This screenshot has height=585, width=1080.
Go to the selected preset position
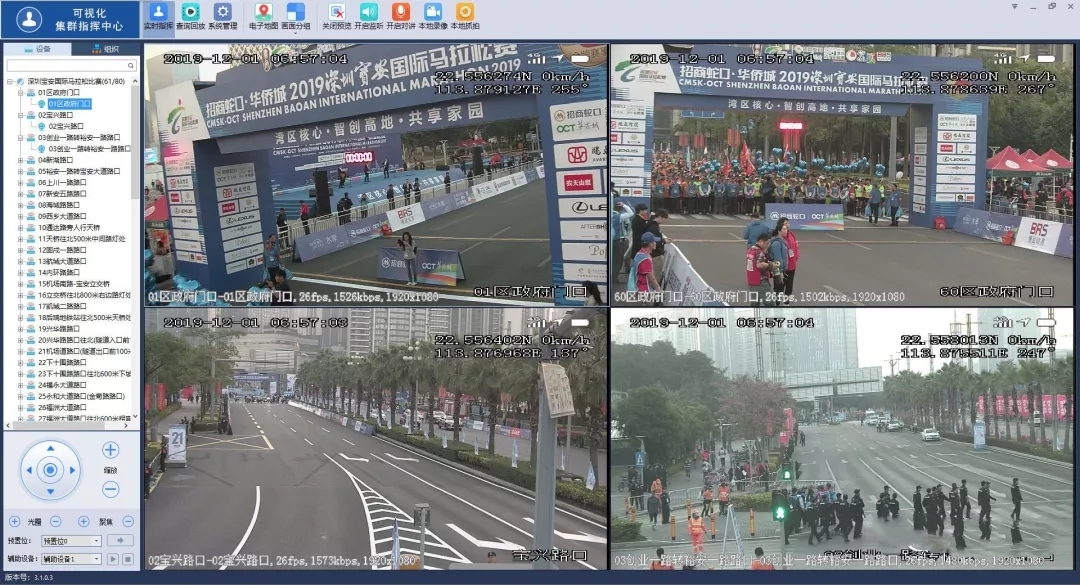(x=121, y=541)
